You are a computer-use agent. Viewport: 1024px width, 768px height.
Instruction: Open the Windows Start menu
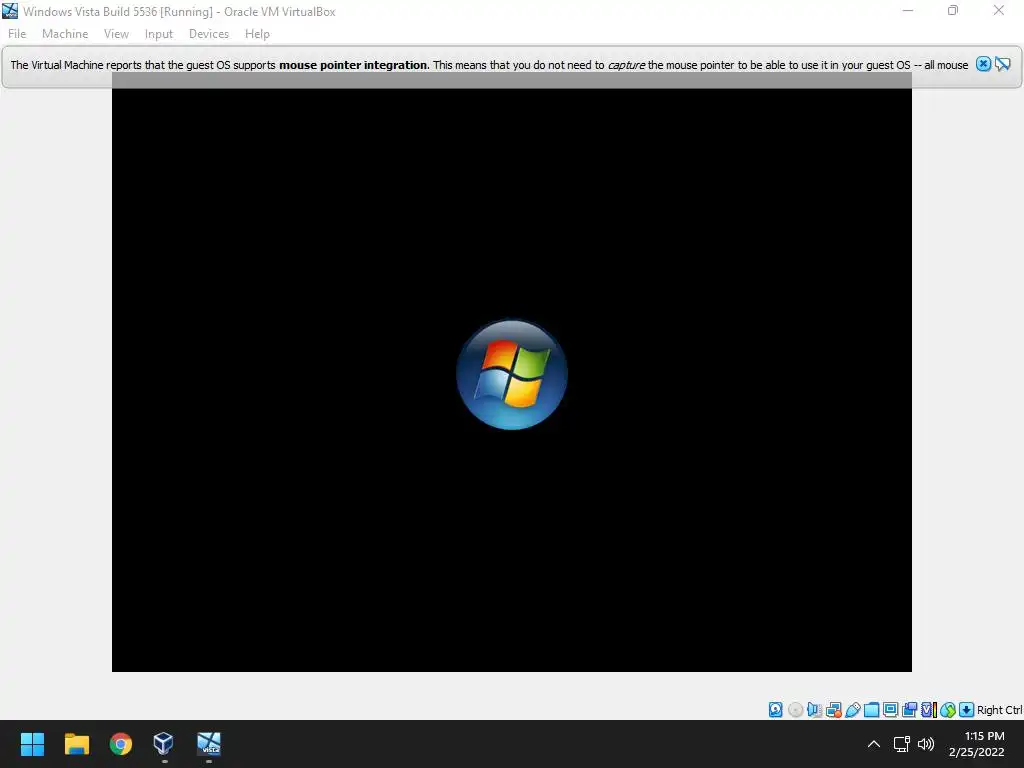point(32,744)
